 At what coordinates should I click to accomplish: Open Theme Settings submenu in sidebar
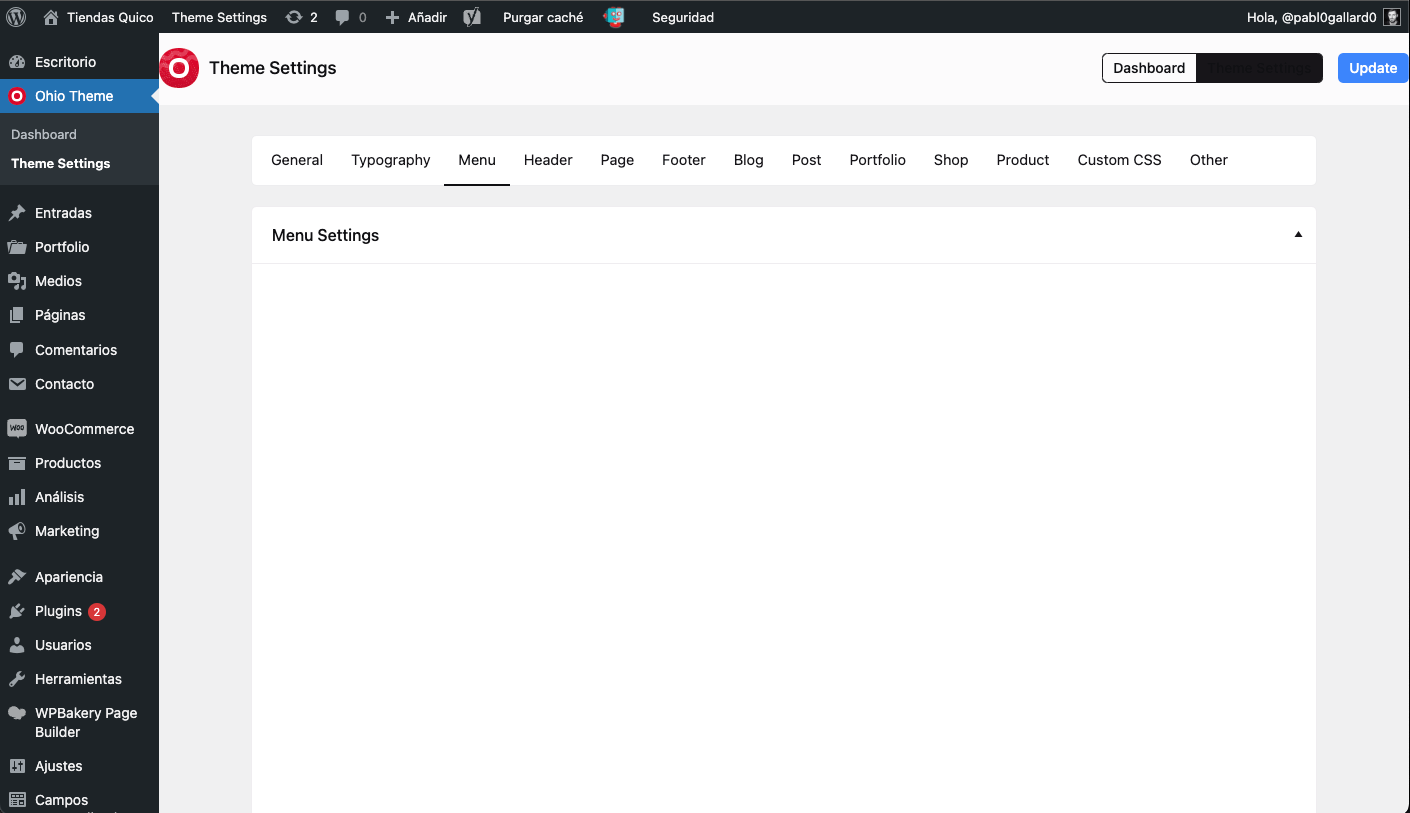click(x=61, y=163)
